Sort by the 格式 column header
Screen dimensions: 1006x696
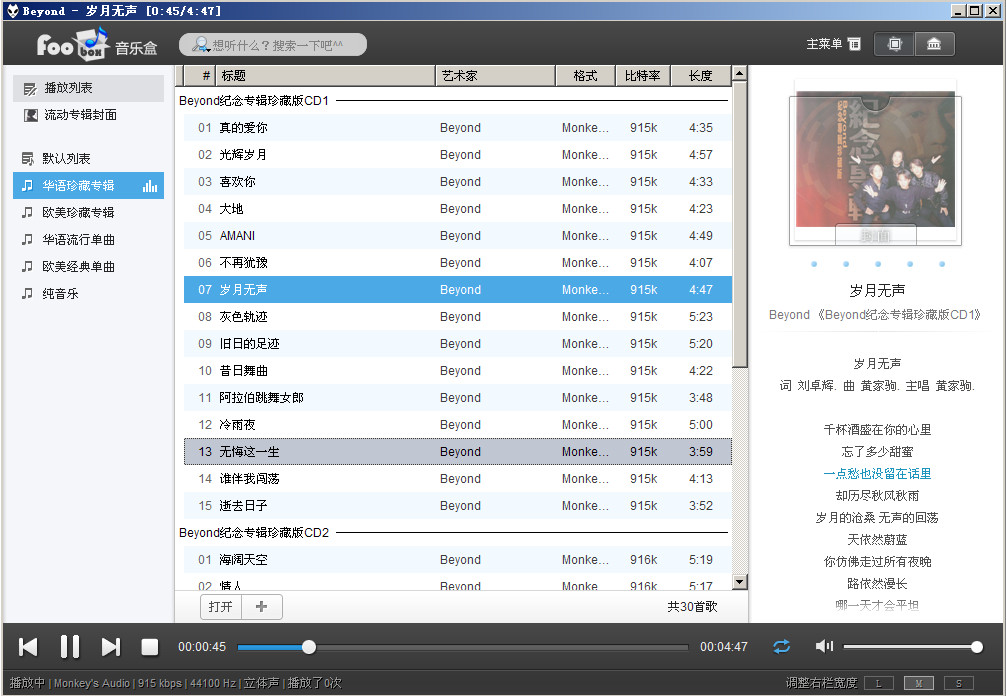click(x=585, y=76)
